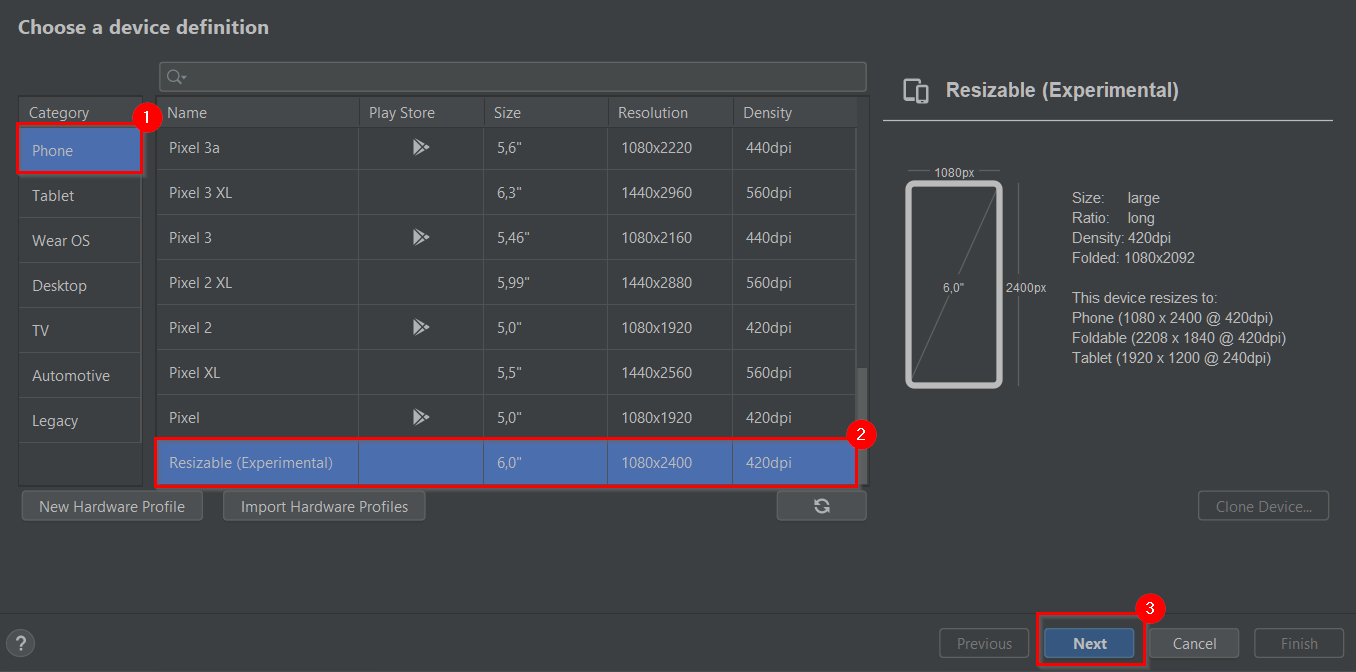This screenshot has width=1356, height=672.
Task: Click the magnifier icon in the search box
Action: tap(175, 77)
